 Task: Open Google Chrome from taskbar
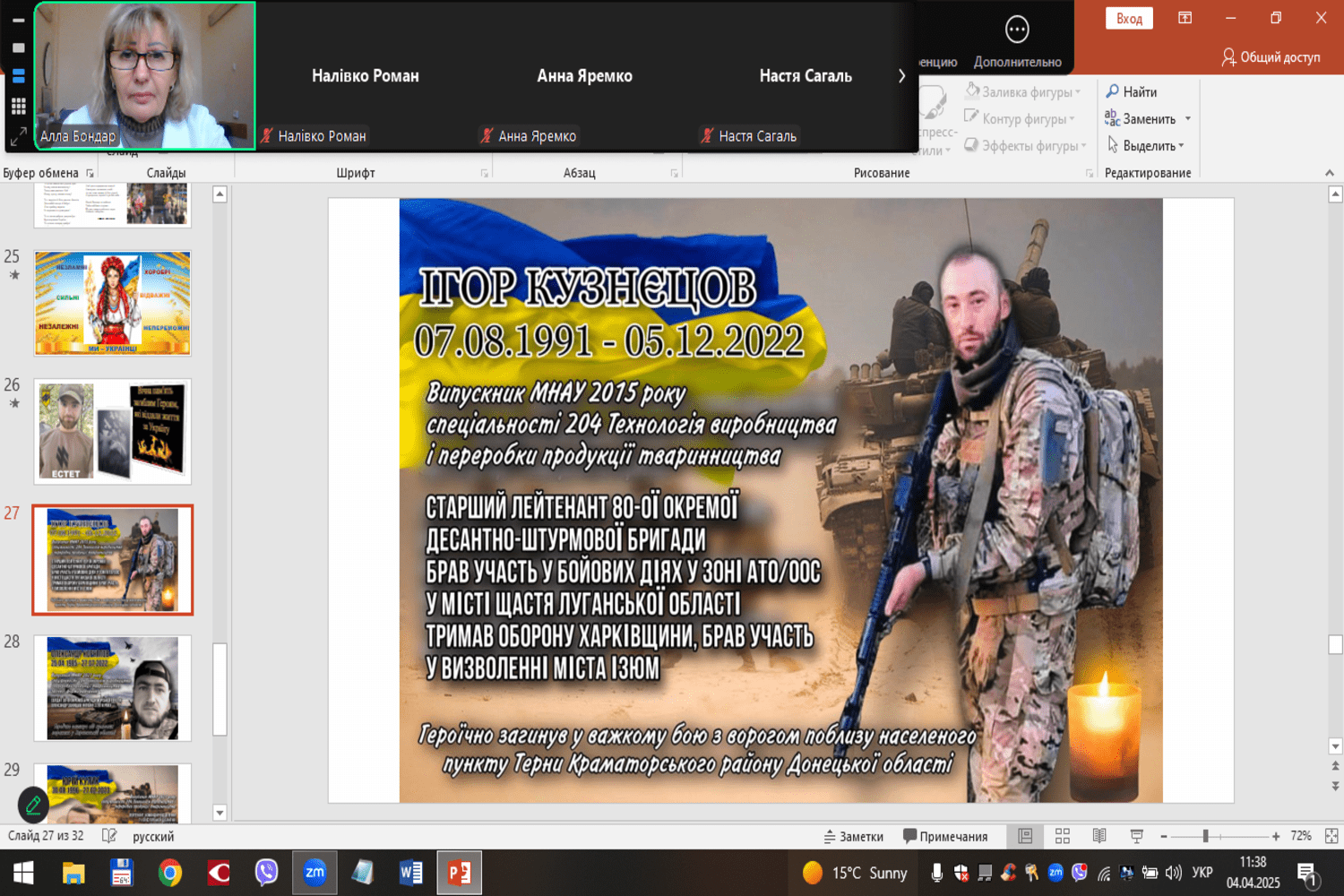pyautogui.click(x=169, y=872)
